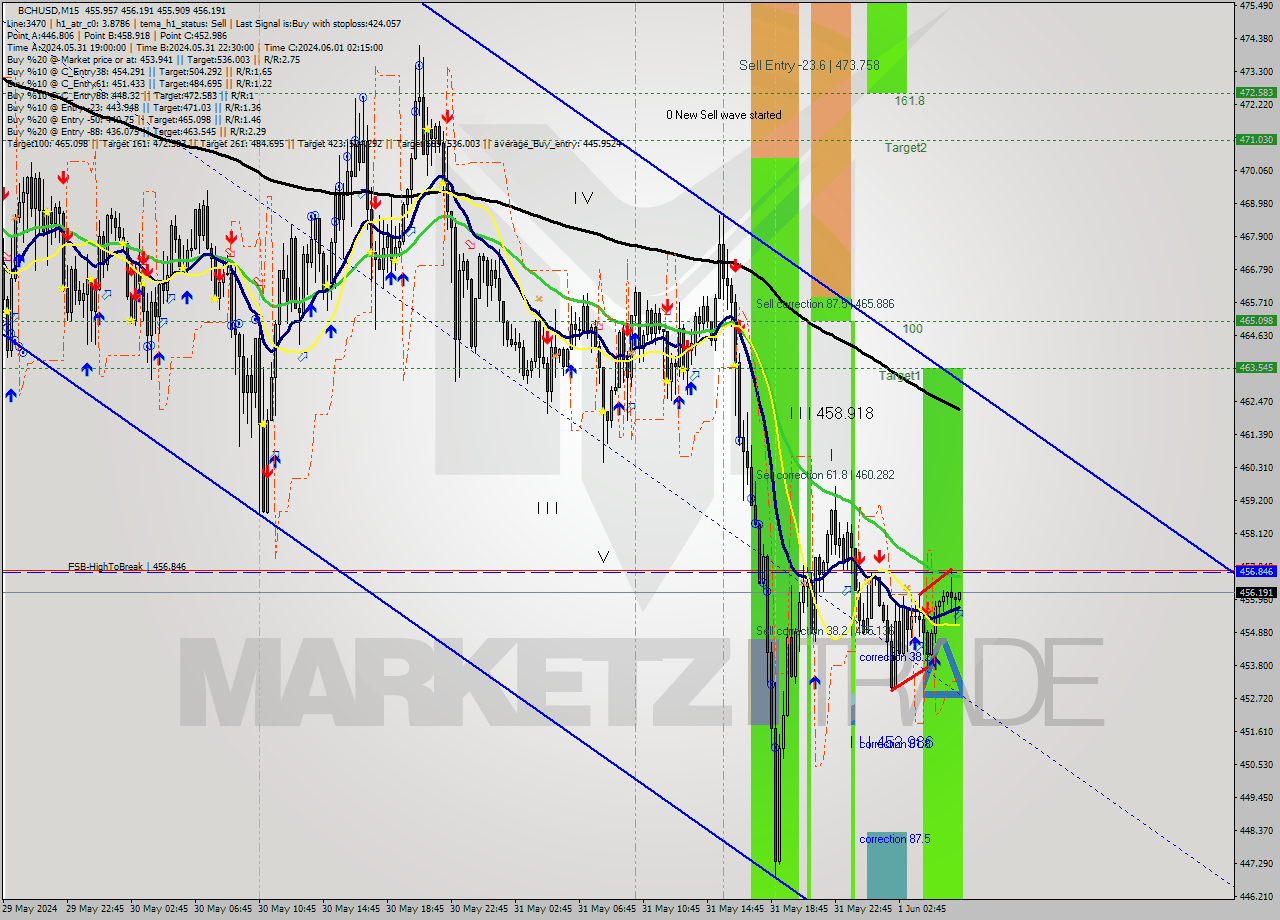Select 'FSB-HighToBreak | 456.846' label
The height and width of the screenshot is (920, 1280).
point(127,567)
